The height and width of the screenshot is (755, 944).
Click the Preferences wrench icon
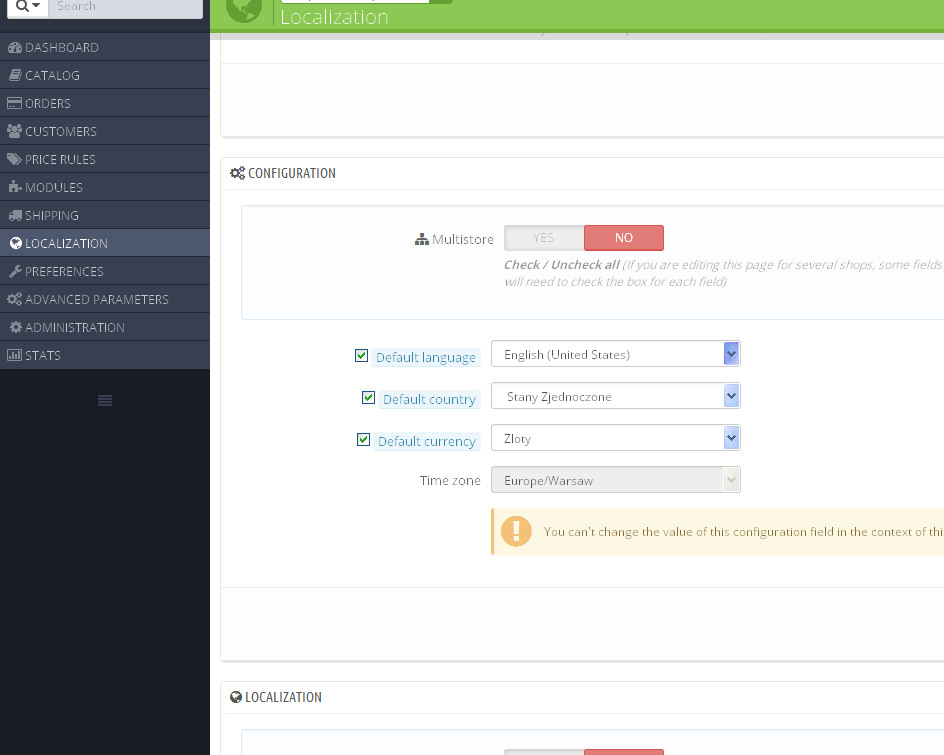click(x=15, y=271)
